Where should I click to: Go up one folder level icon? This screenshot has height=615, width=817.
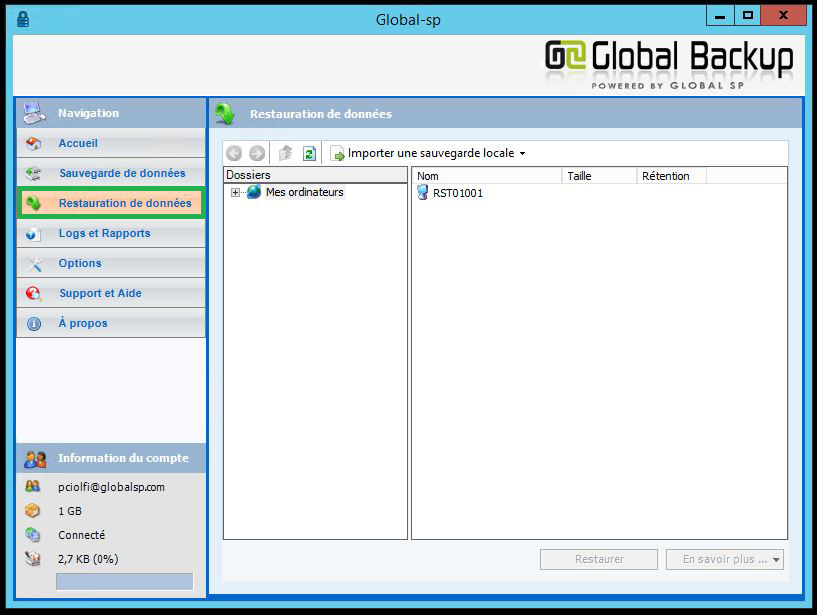285,153
